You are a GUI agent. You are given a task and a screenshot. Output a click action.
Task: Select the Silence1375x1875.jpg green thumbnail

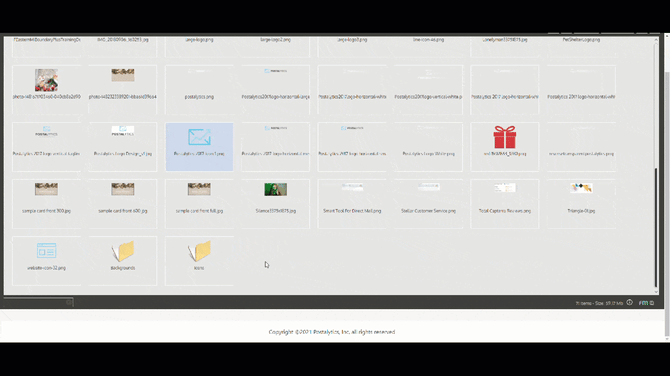pos(276,189)
